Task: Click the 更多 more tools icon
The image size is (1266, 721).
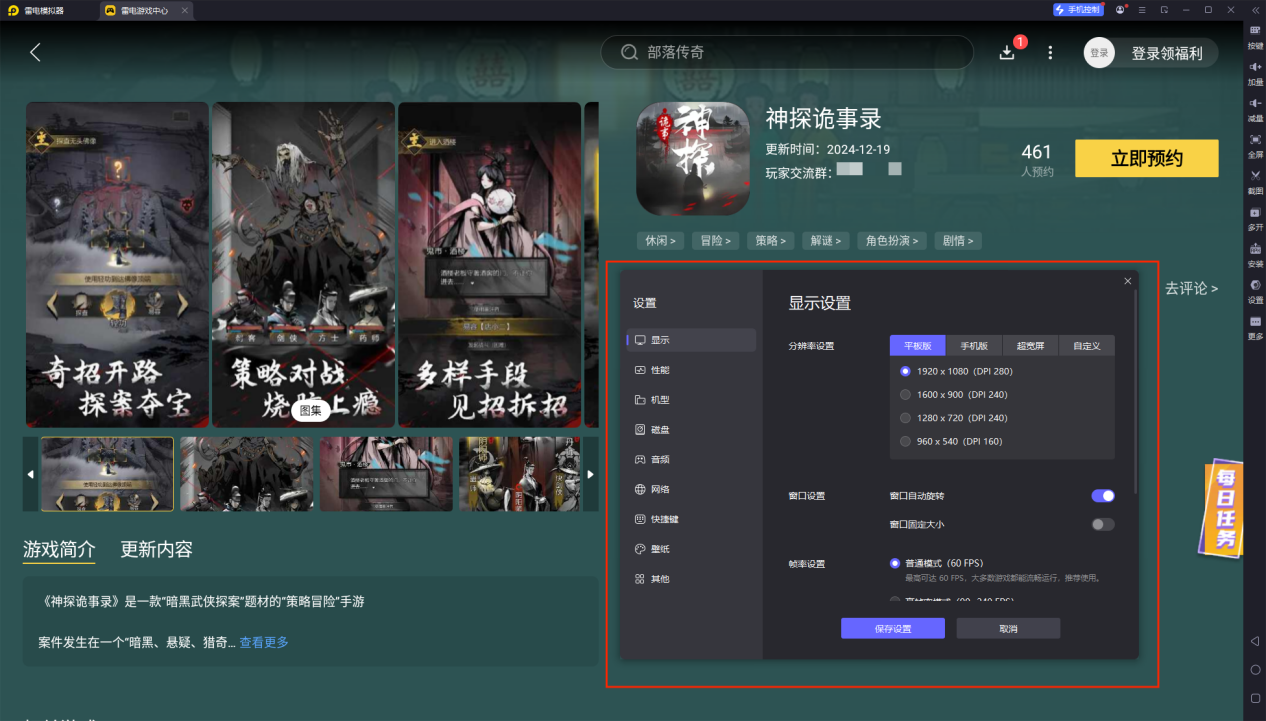Action: click(x=1255, y=327)
